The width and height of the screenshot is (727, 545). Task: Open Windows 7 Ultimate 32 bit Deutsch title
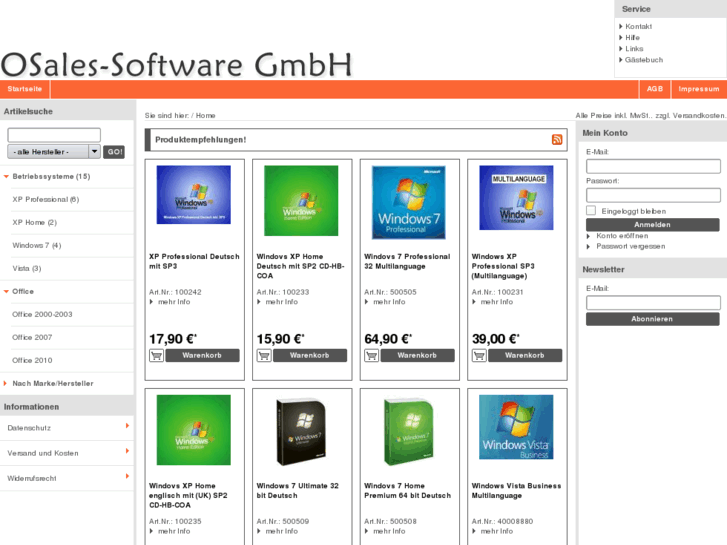click(298, 491)
